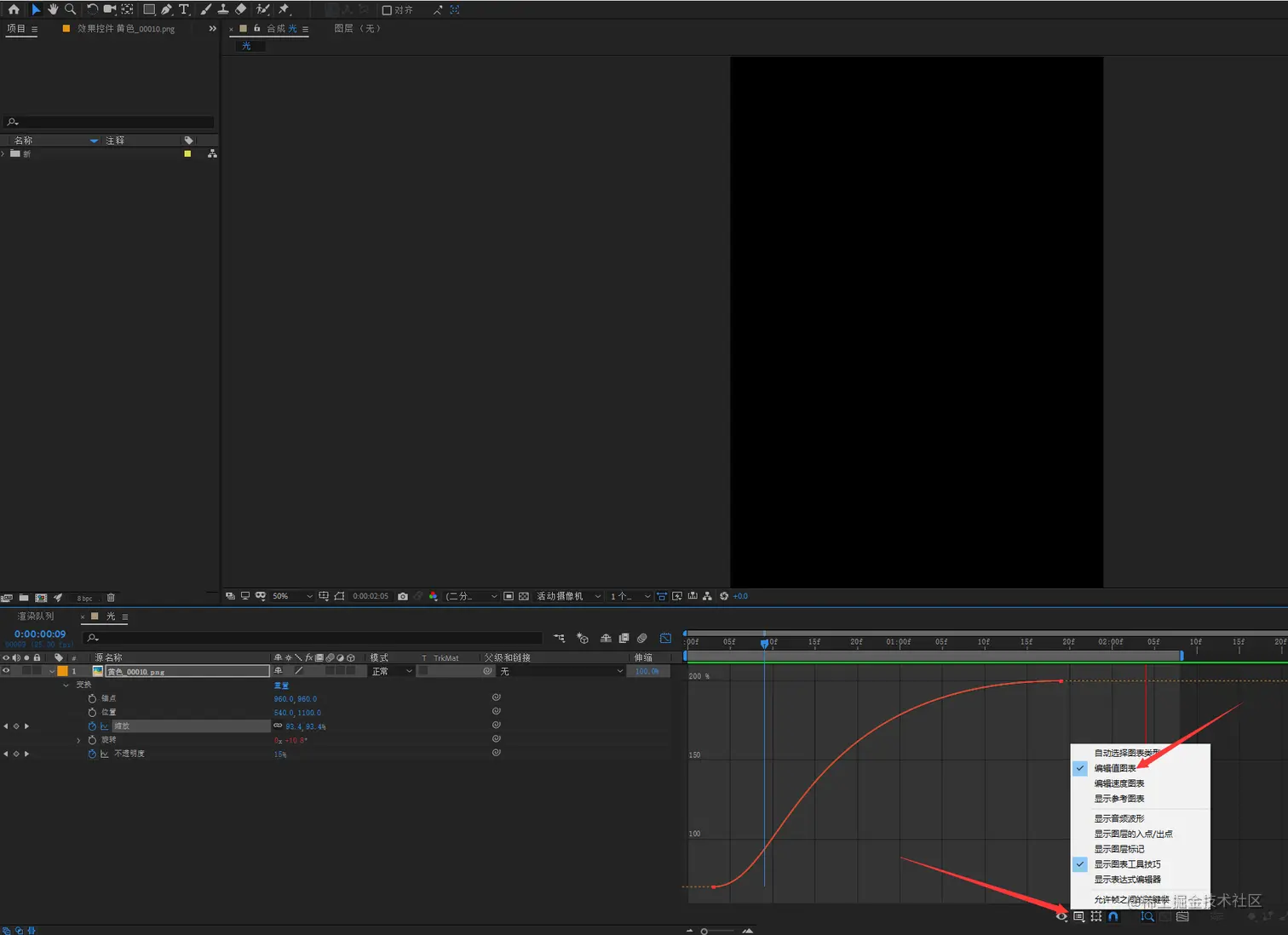1288x935 pixels.
Task: Toggle the Graph Editor button in the timeline
Action: click(665, 638)
